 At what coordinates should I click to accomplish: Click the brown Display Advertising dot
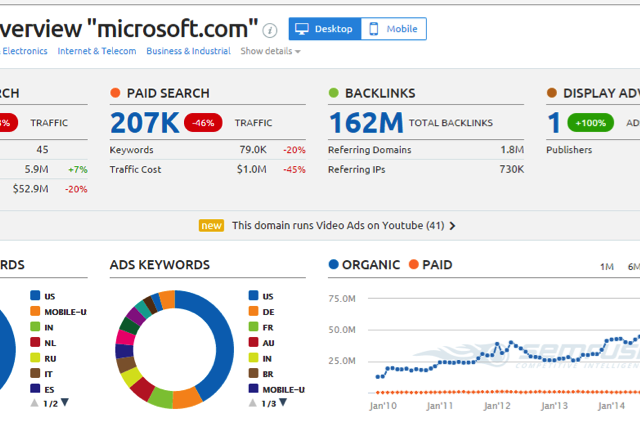pos(552,93)
